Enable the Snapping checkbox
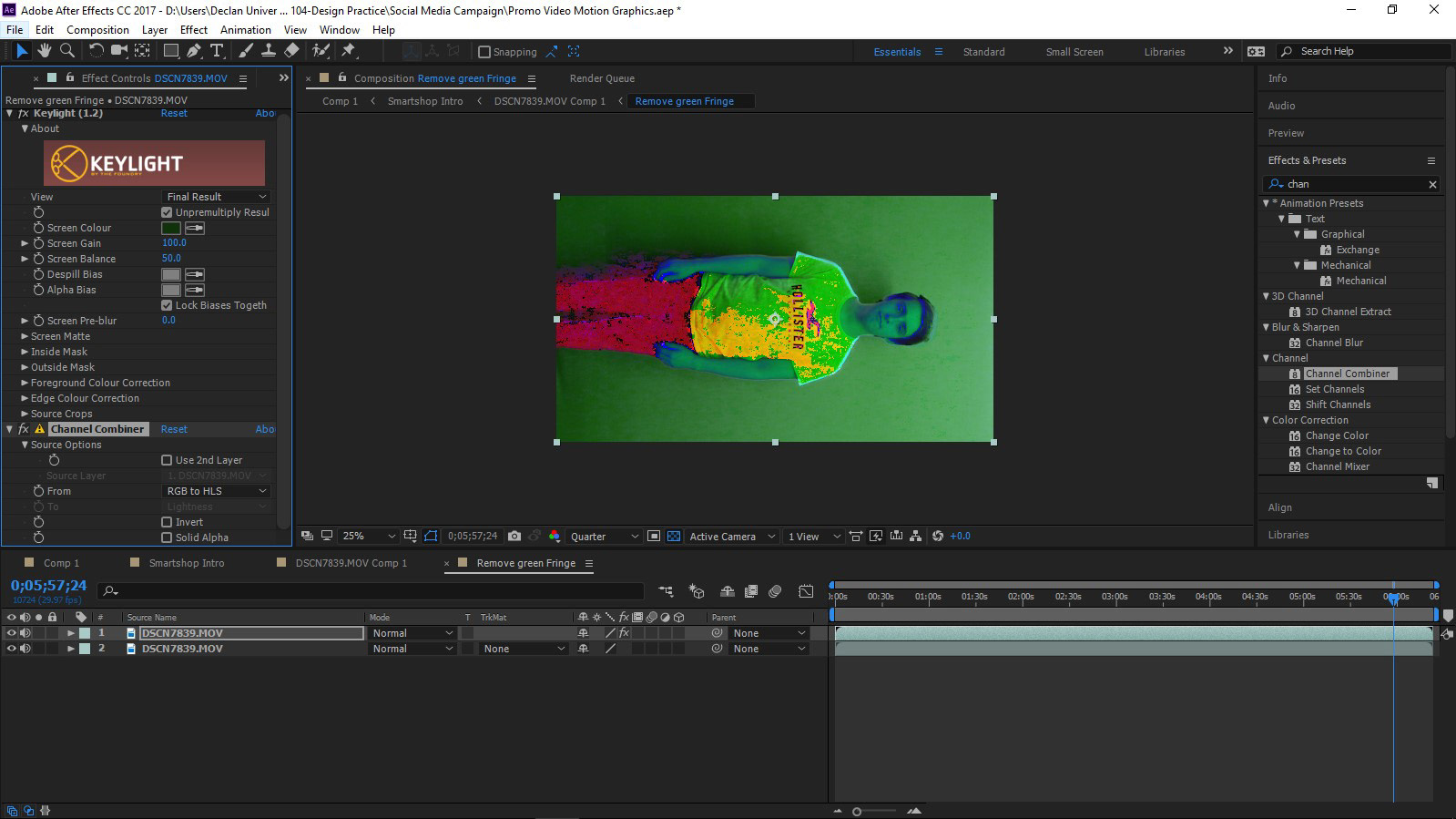This screenshot has width=1456, height=819. 484,52
